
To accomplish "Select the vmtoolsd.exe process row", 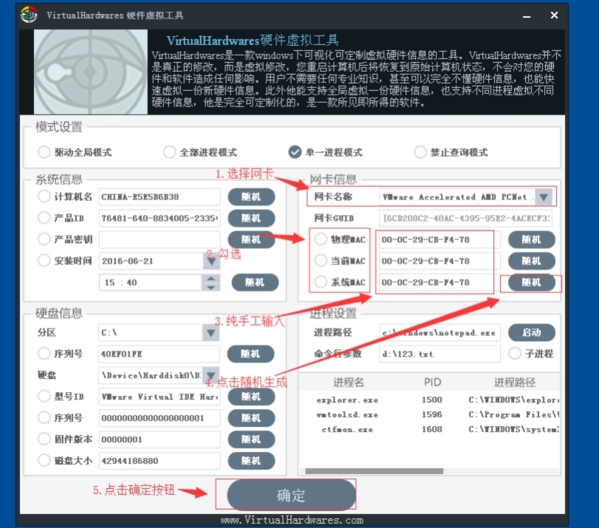I will pos(429,415).
